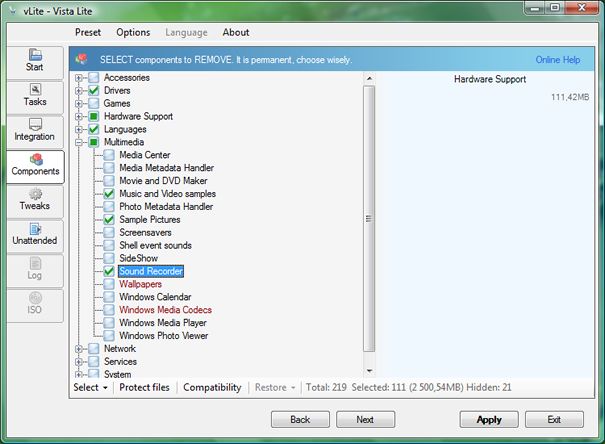The image size is (605, 444).
Task: Open the Select dropdown
Action: point(91,387)
